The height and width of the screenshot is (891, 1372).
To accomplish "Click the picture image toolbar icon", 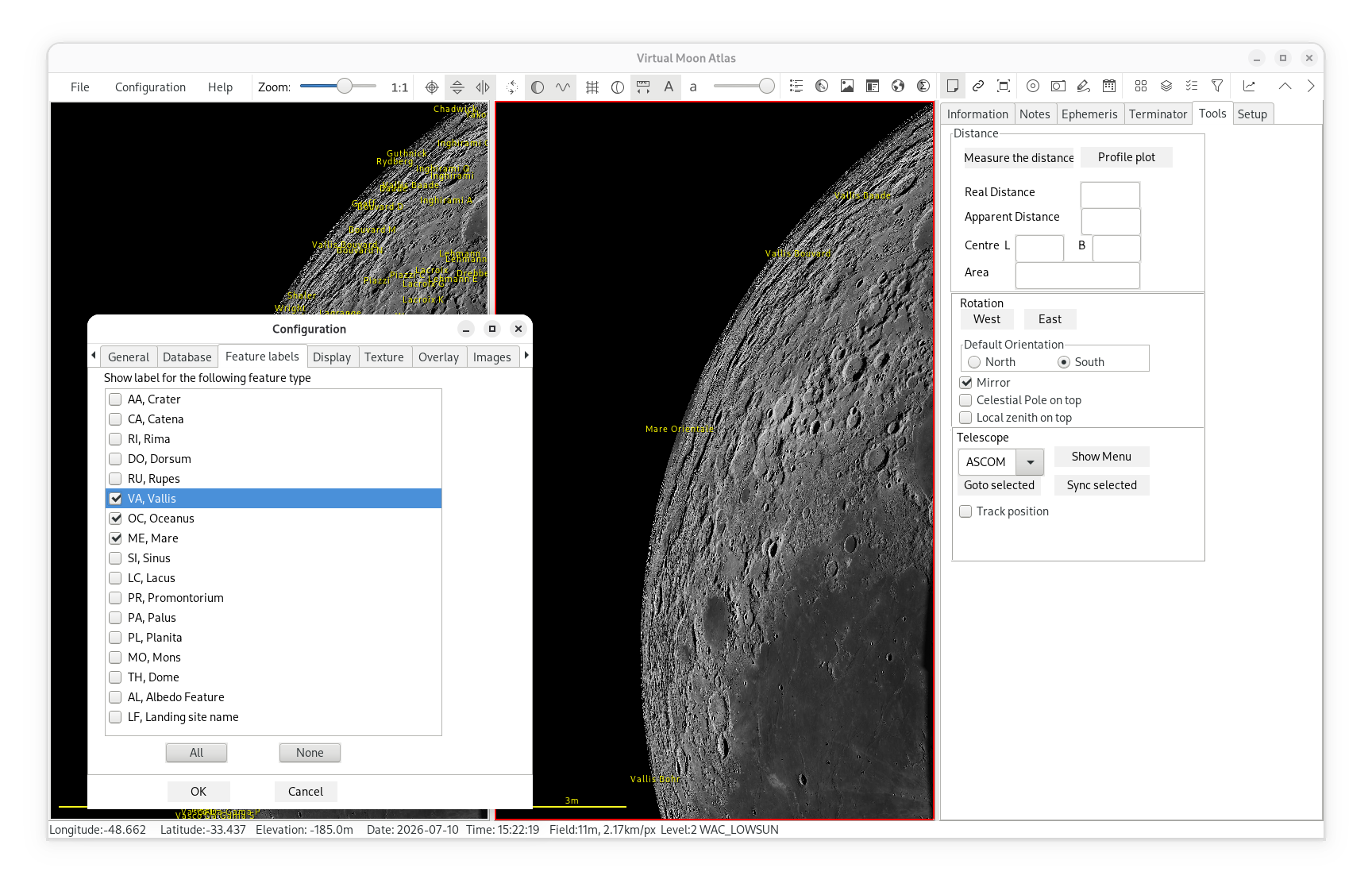I will (847, 86).
